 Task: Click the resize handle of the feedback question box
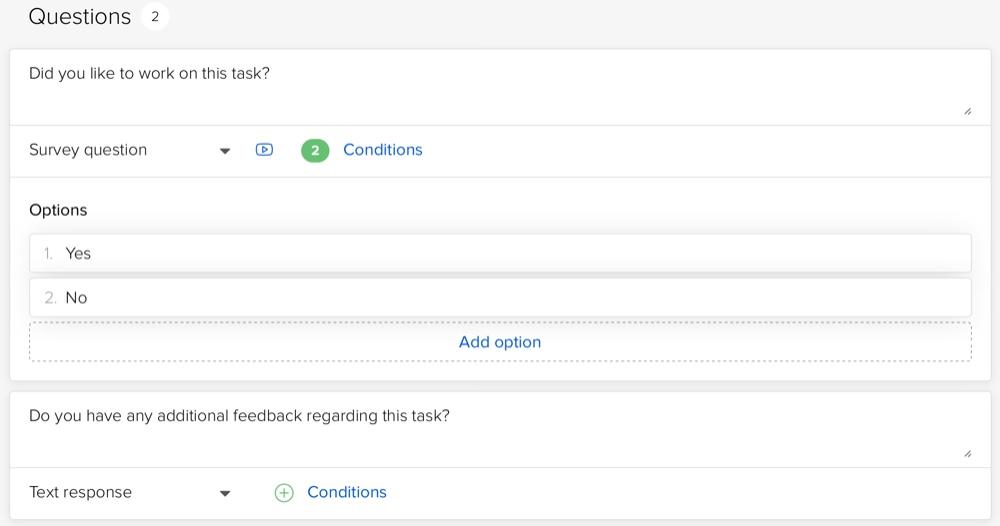967,454
